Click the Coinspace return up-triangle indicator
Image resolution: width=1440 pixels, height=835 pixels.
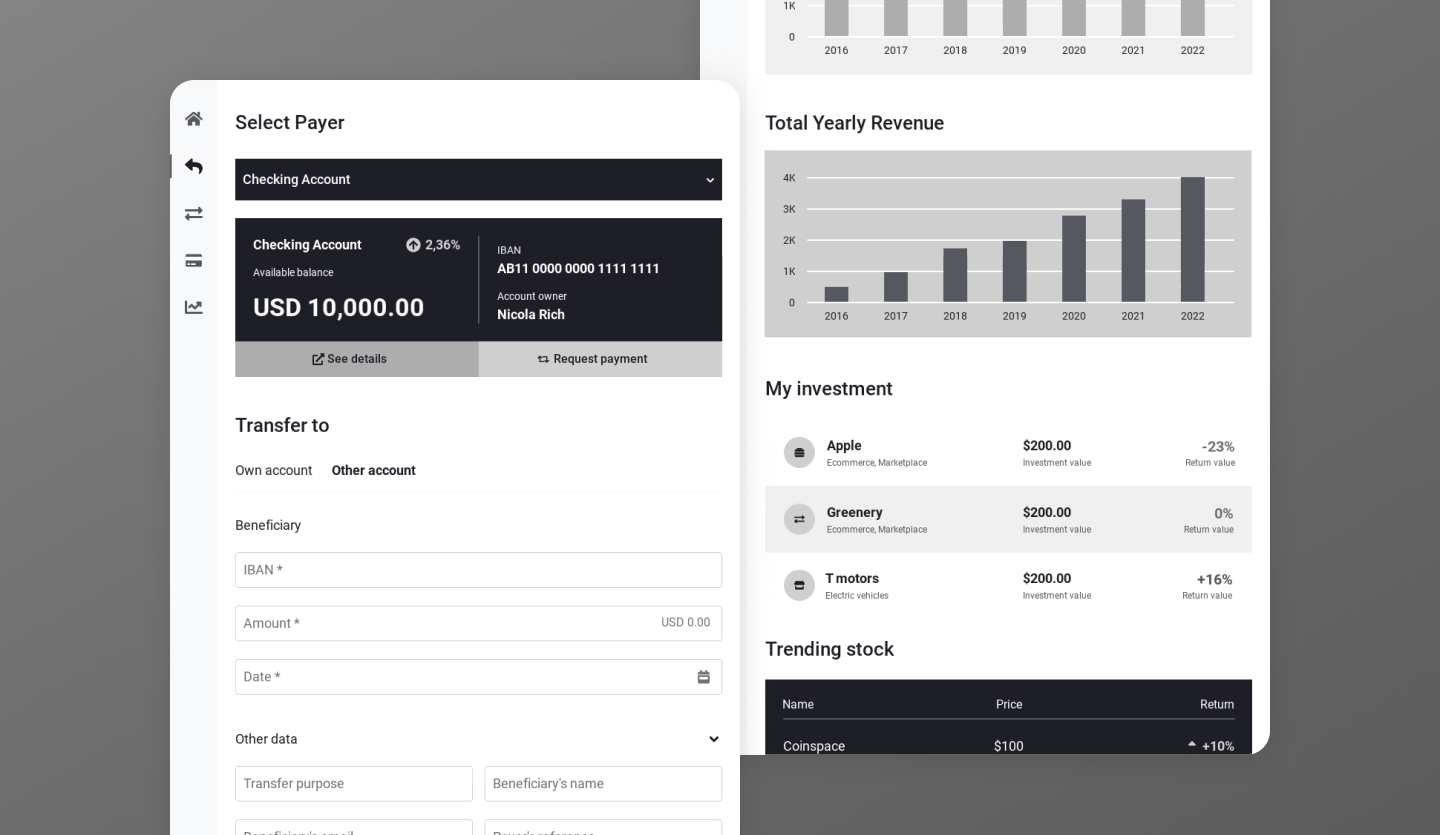pos(1191,744)
